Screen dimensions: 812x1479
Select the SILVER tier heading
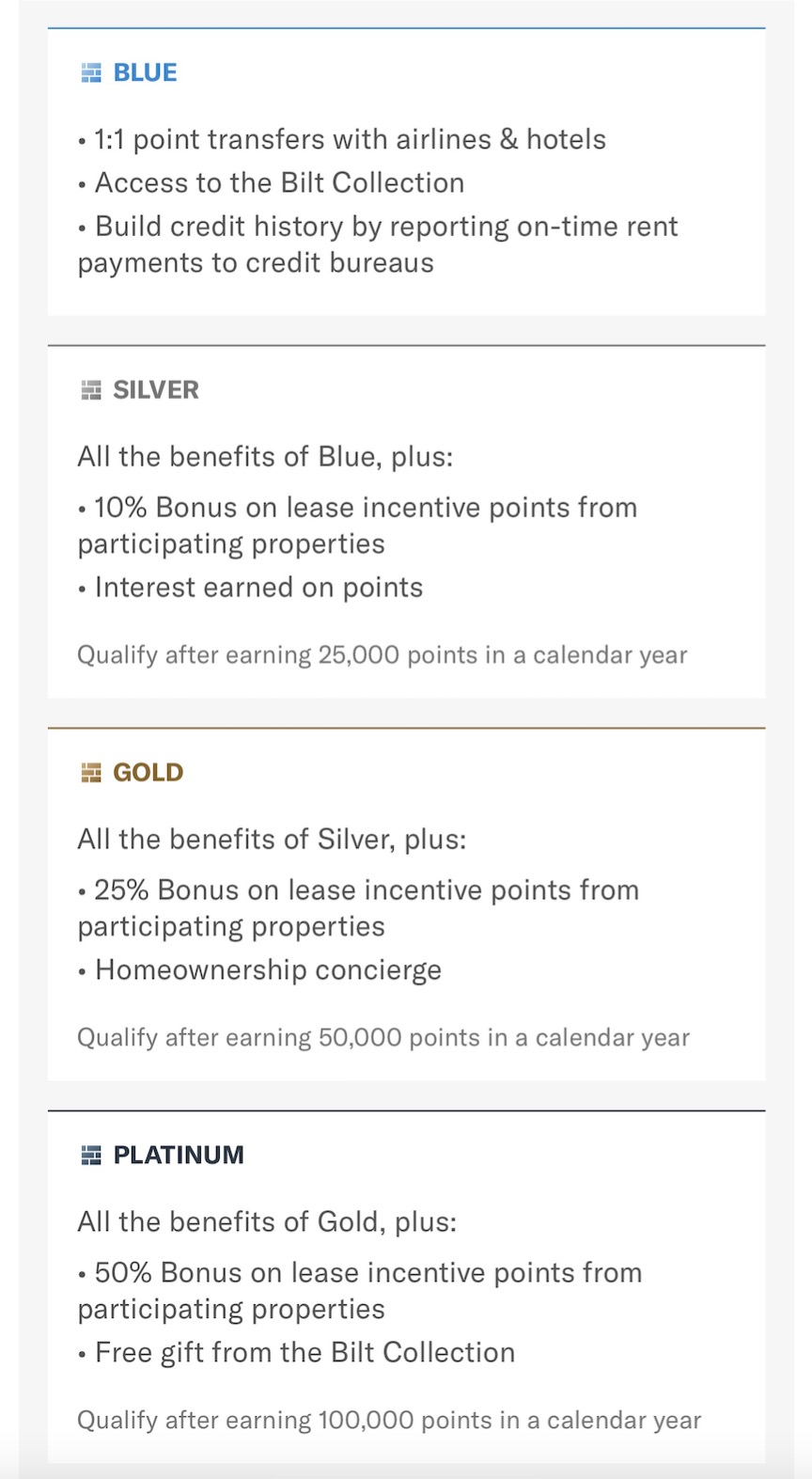click(156, 390)
